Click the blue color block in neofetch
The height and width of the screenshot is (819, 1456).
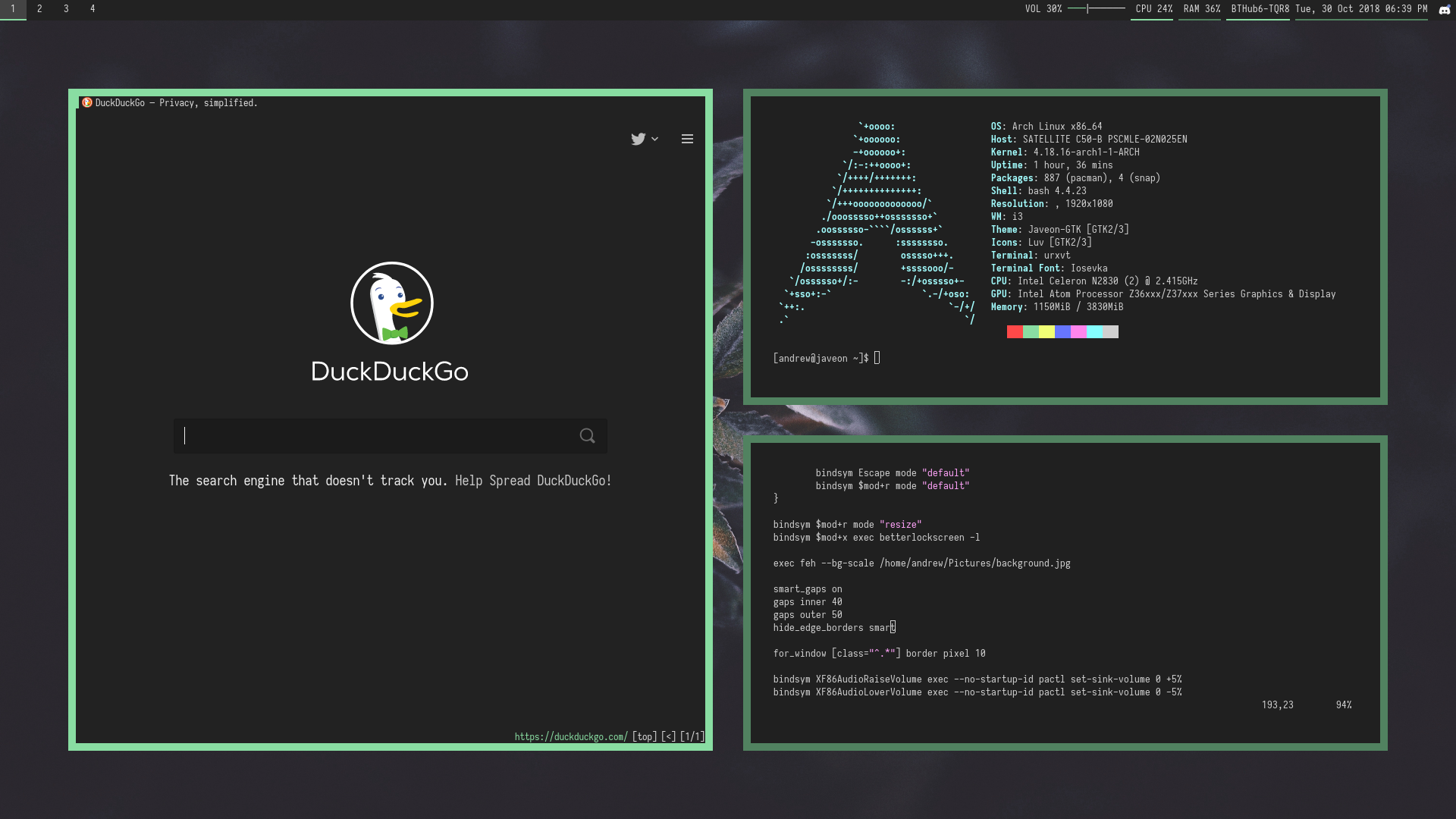coord(1062,332)
